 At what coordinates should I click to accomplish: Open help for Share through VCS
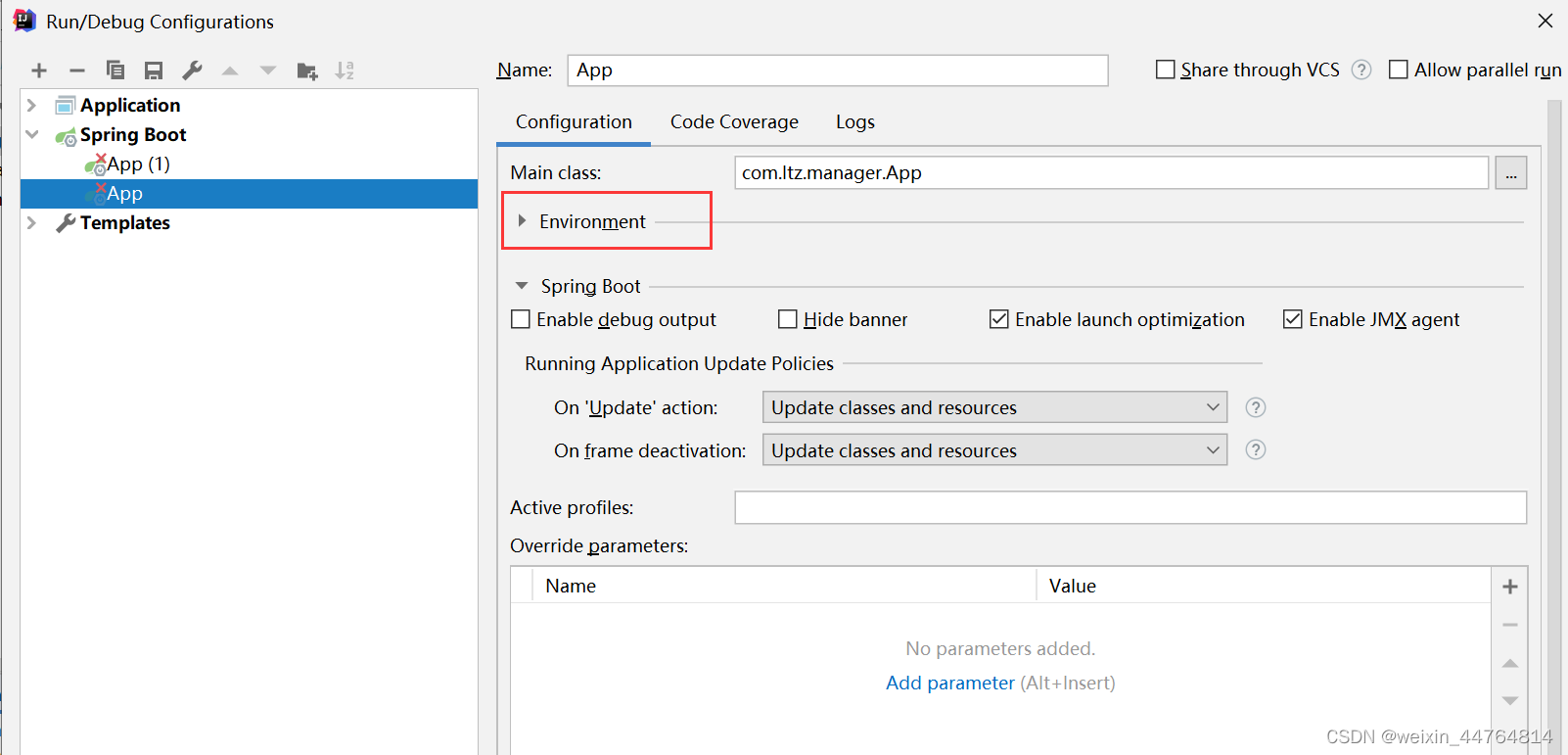point(1361,70)
